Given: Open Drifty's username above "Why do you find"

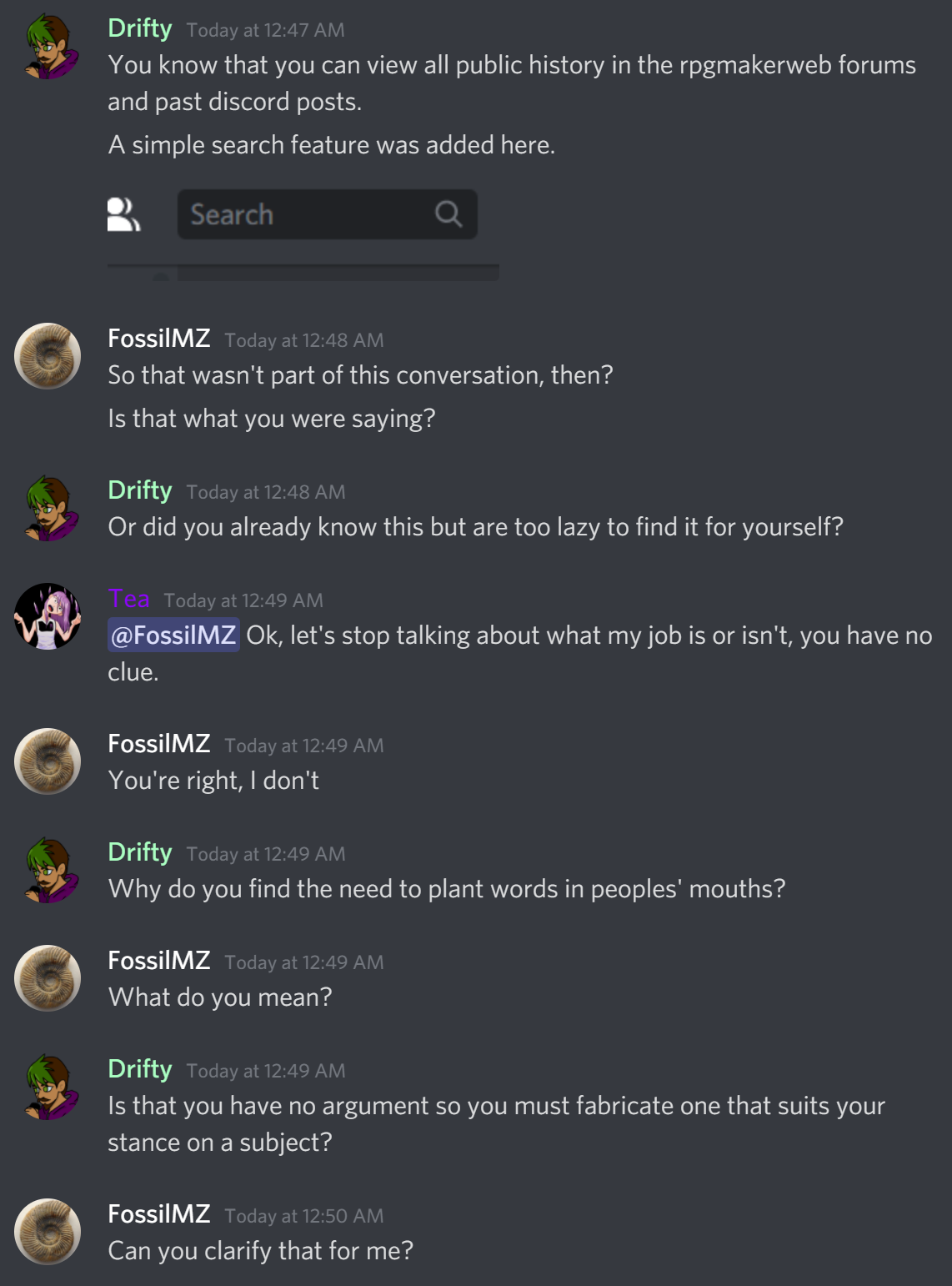Looking at the screenshot, I should (x=140, y=852).
